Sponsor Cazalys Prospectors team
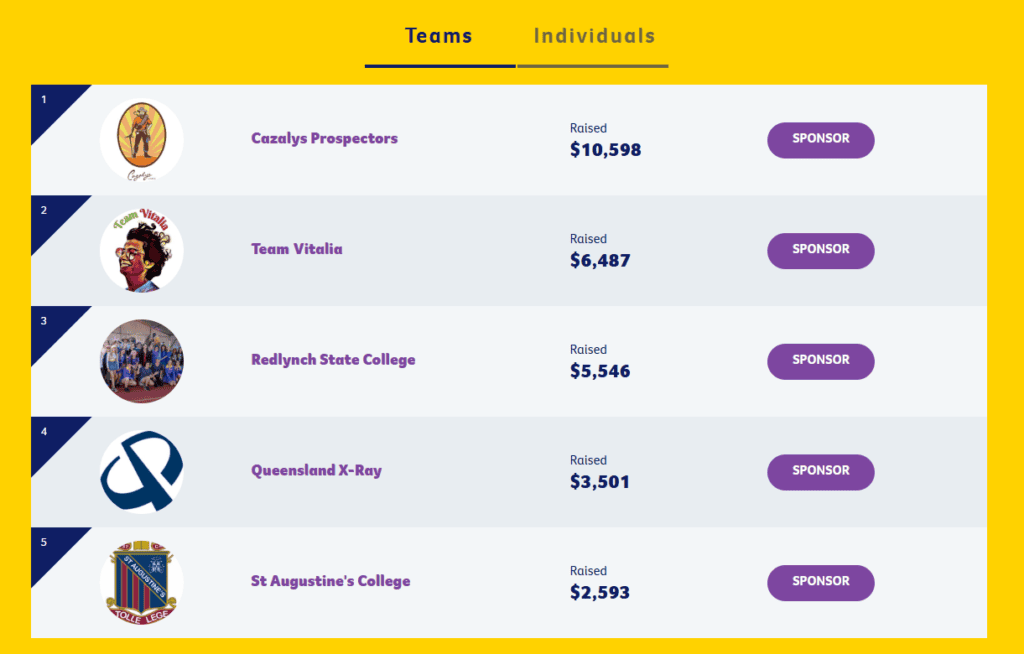Image resolution: width=1024 pixels, height=654 pixels. (821, 140)
